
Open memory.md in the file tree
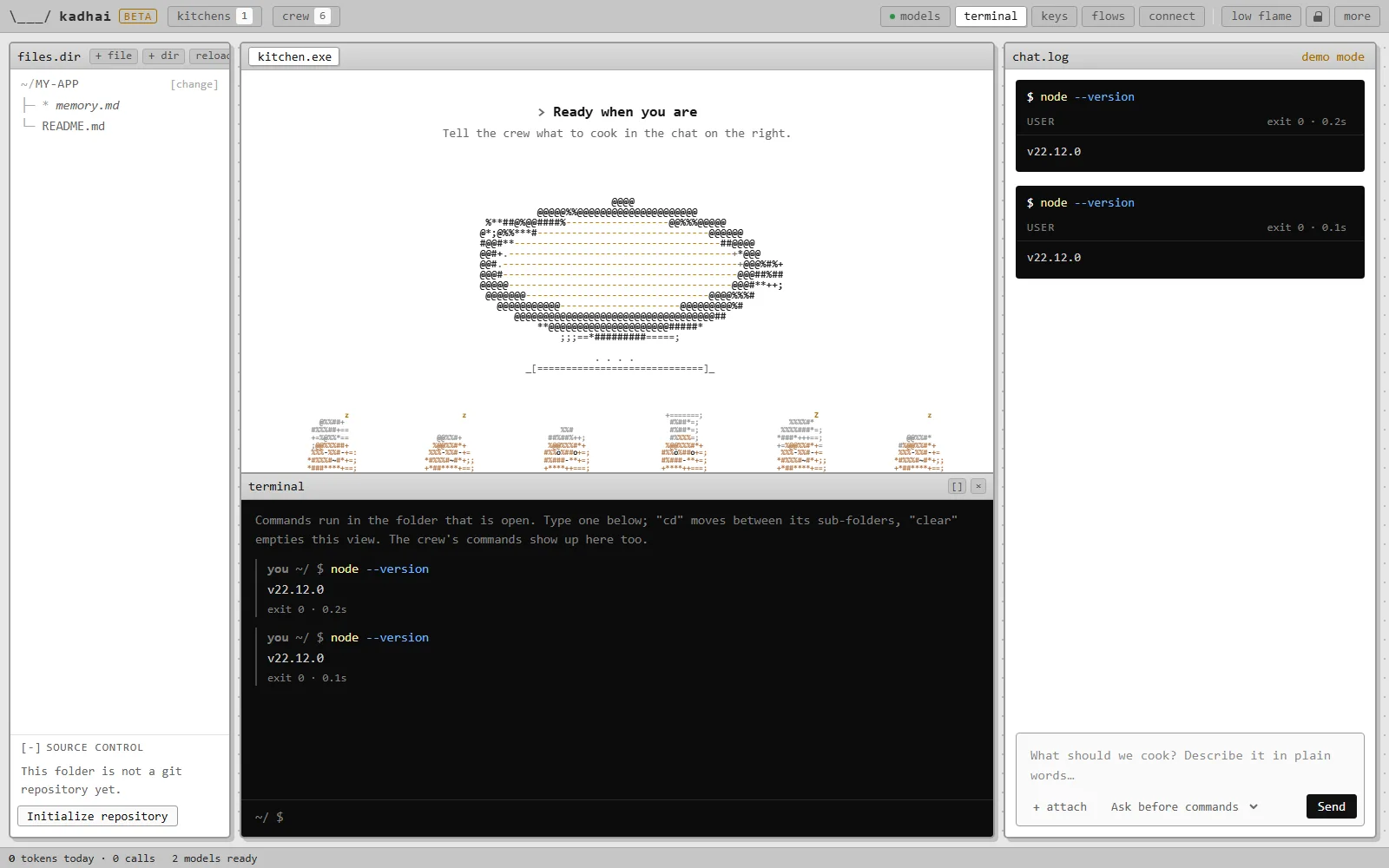click(87, 105)
